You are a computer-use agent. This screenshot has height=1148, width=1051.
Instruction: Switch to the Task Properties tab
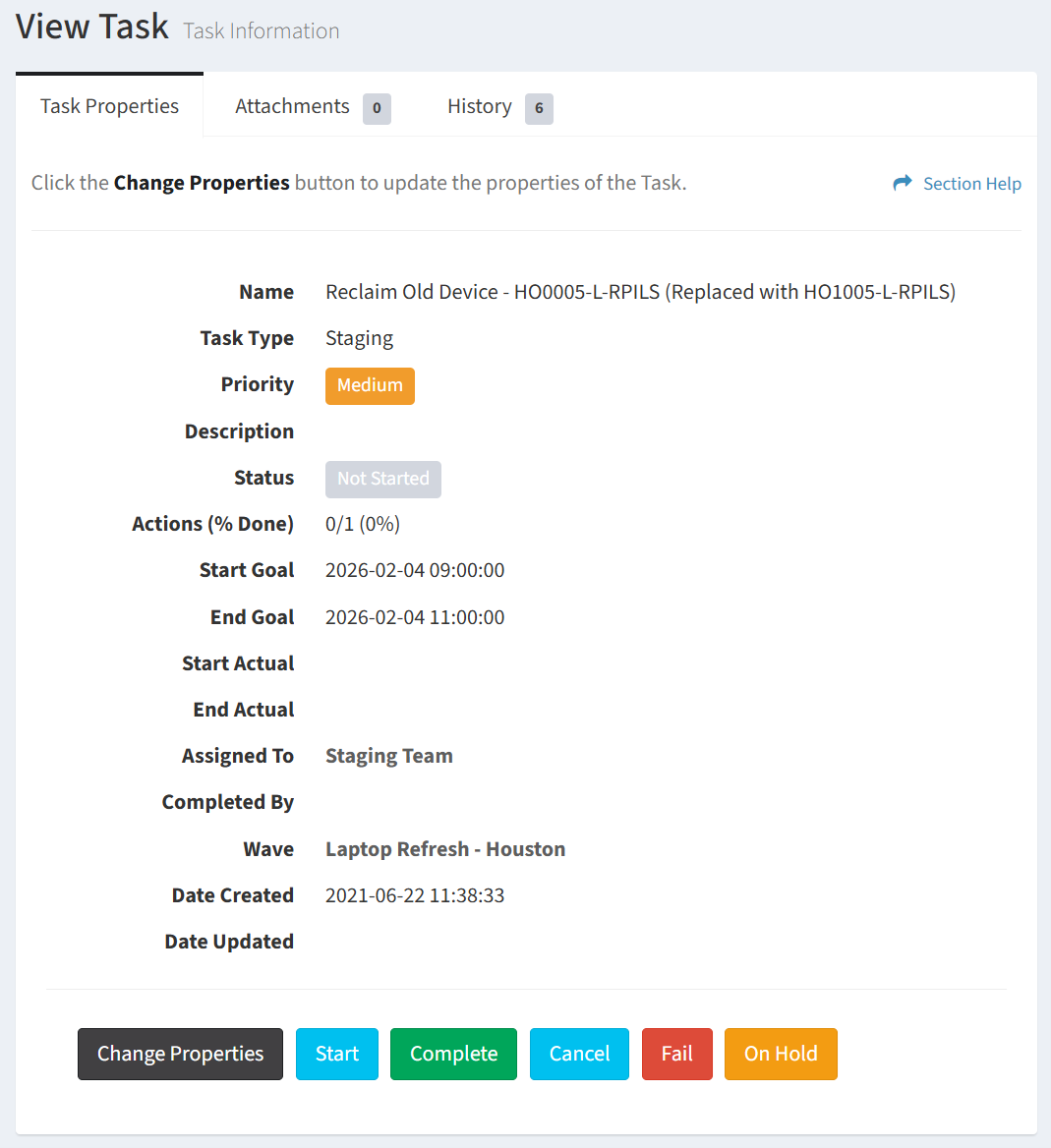[x=109, y=106]
